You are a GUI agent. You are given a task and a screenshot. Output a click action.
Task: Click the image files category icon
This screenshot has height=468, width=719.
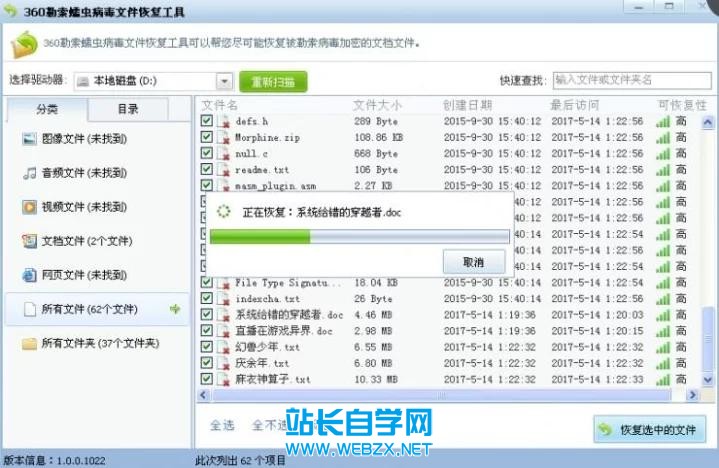tap(30, 139)
